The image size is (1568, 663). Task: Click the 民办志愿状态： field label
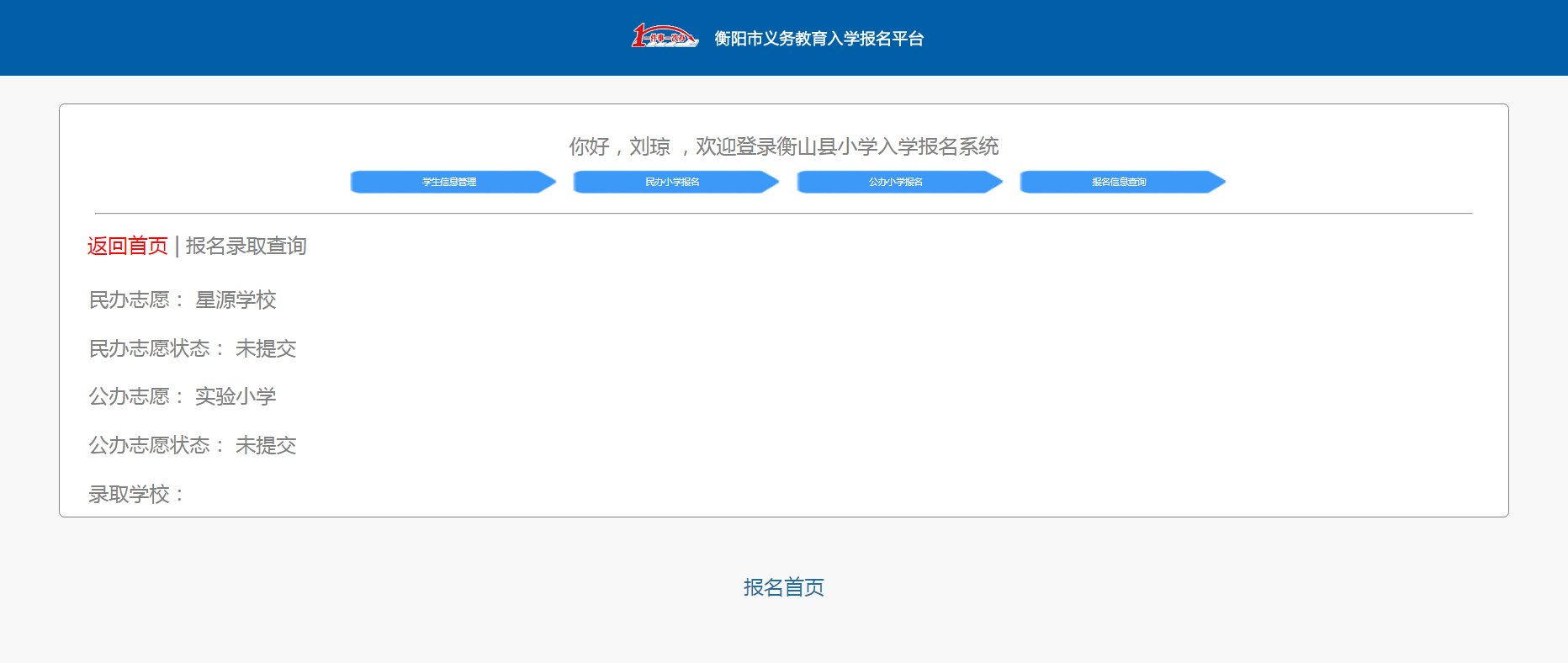(156, 349)
